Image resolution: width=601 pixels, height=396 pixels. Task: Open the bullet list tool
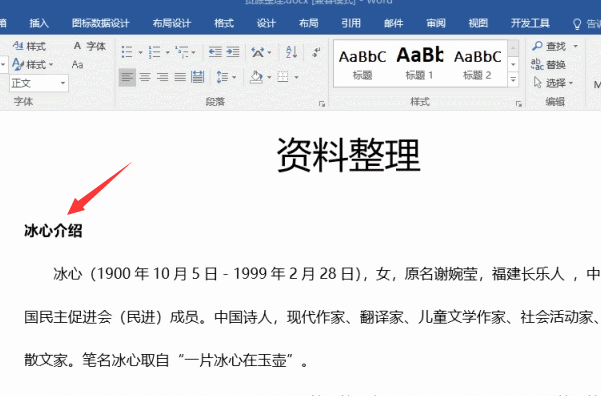click(x=127, y=52)
